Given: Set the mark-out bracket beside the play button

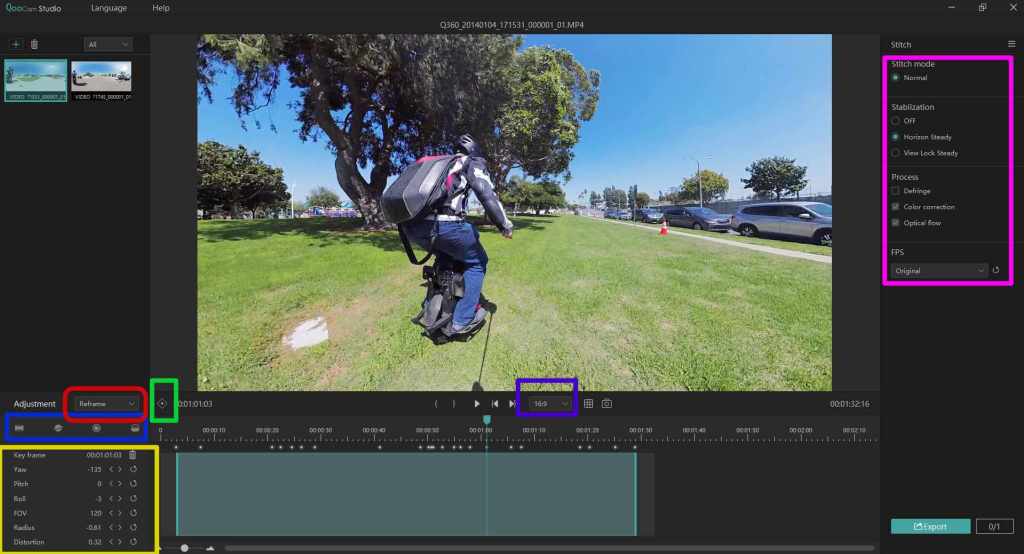Looking at the screenshot, I should (454, 404).
